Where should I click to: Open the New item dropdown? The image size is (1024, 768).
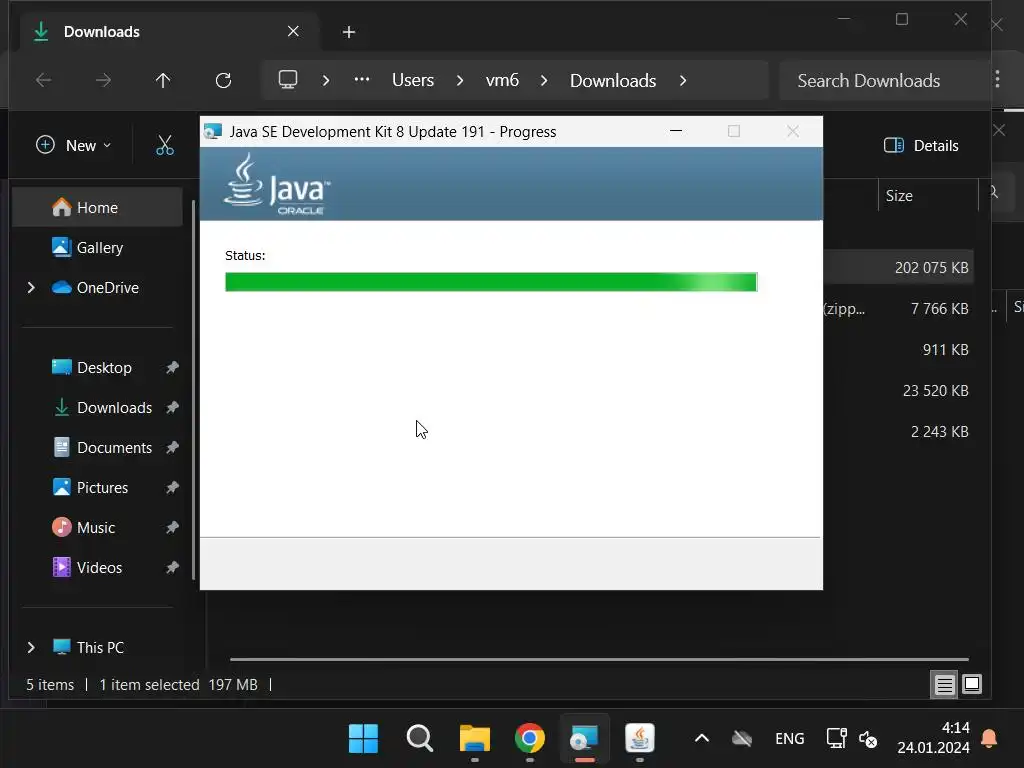pyautogui.click(x=73, y=145)
